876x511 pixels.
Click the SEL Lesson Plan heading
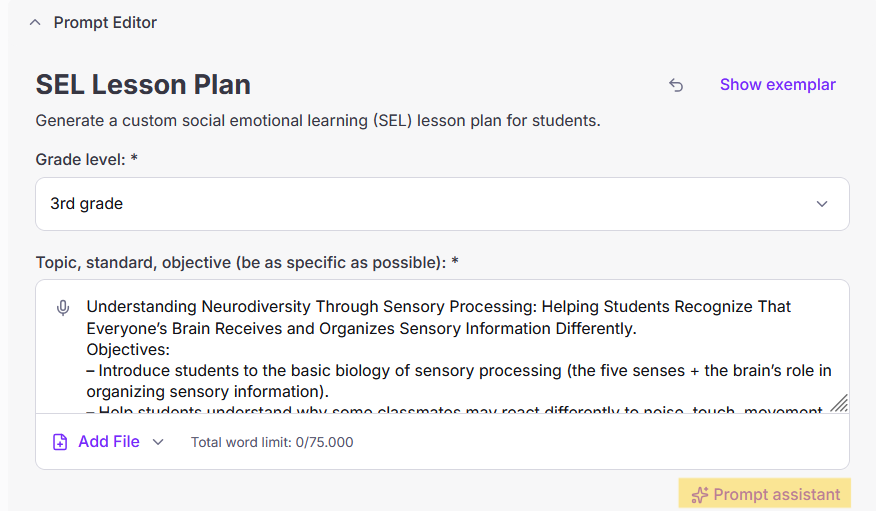143,84
